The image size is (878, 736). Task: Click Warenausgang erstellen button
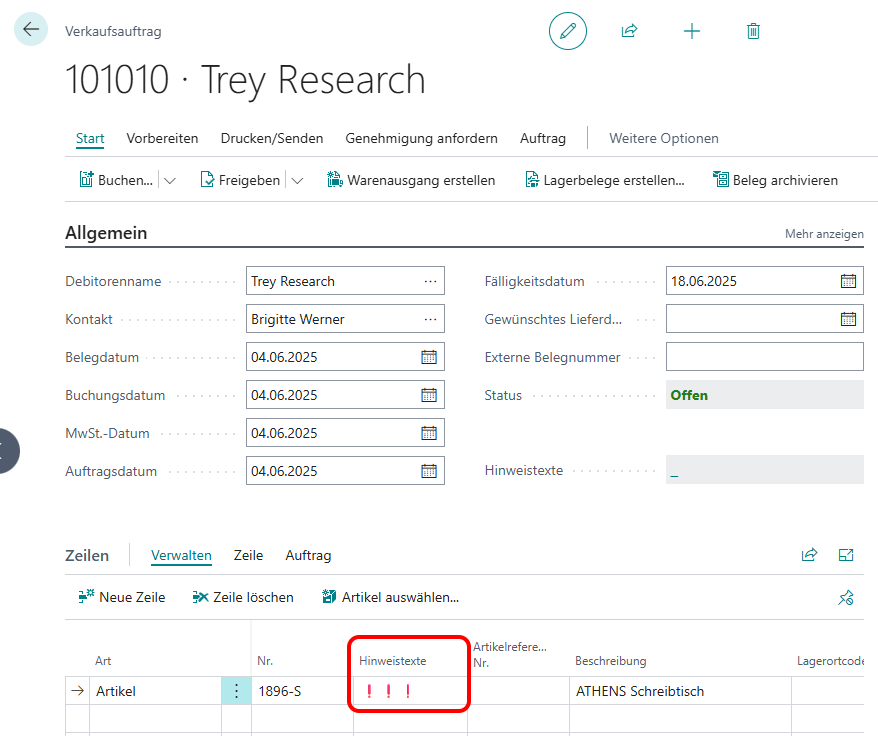coord(410,181)
